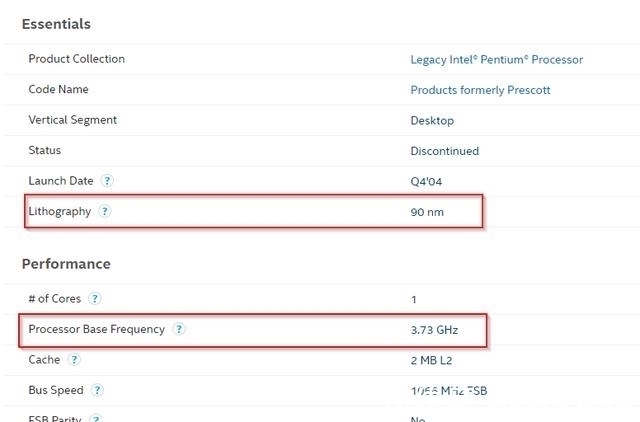
Task: Click the Product Collection row label
Action: click(76, 59)
